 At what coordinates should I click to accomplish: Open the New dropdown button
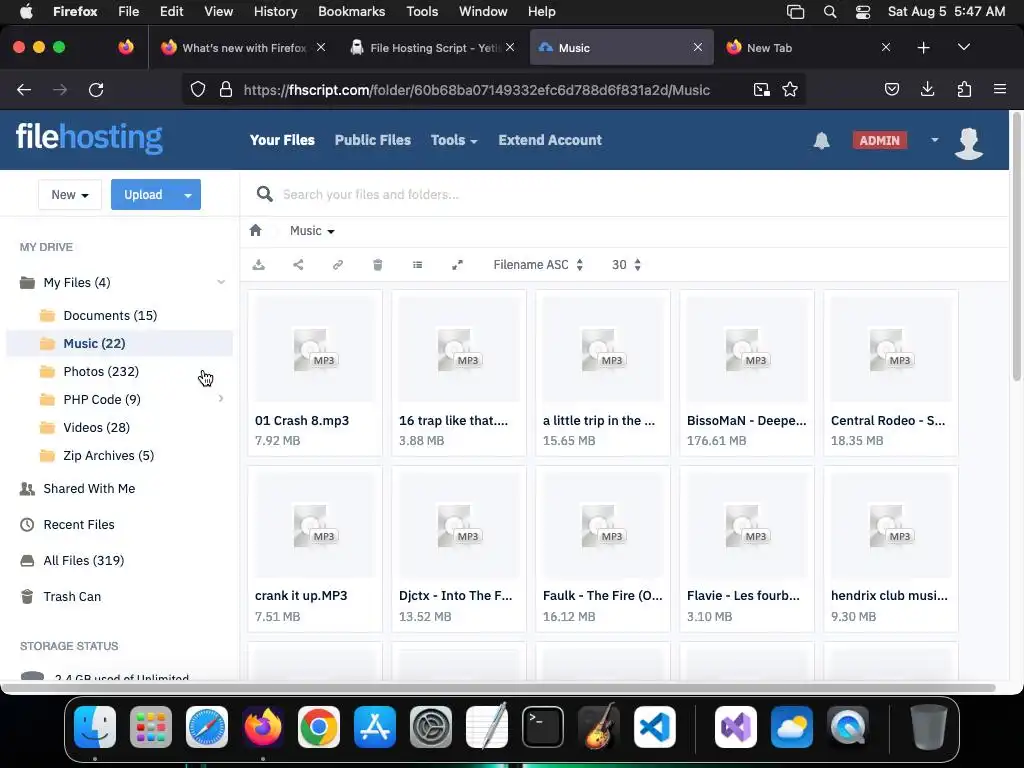click(x=70, y=195)
